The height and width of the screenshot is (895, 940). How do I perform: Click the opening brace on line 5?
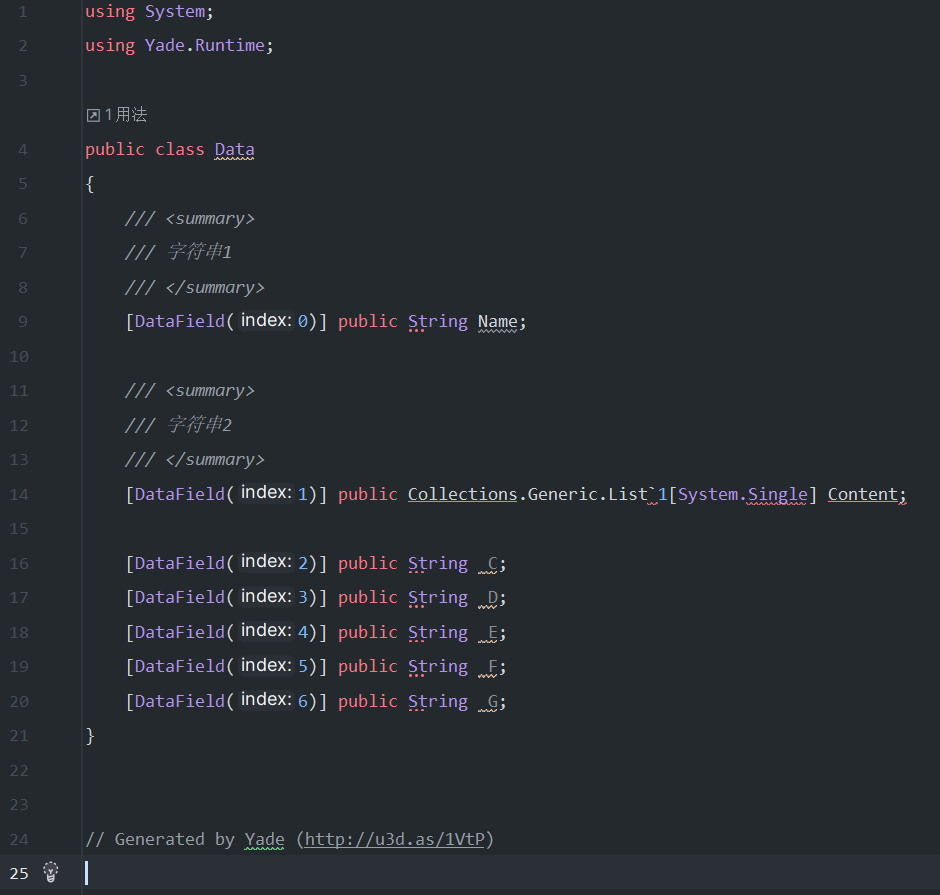click(x=90, y=184)
